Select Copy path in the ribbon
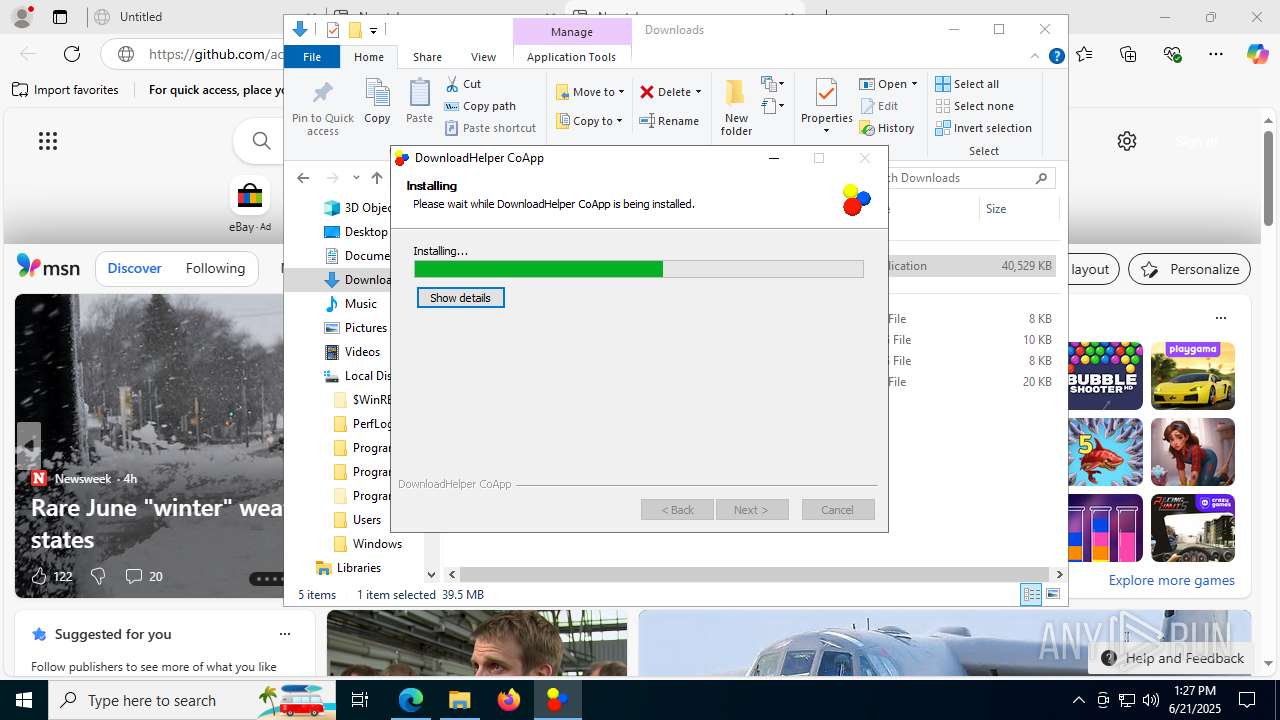 [480, 106]
